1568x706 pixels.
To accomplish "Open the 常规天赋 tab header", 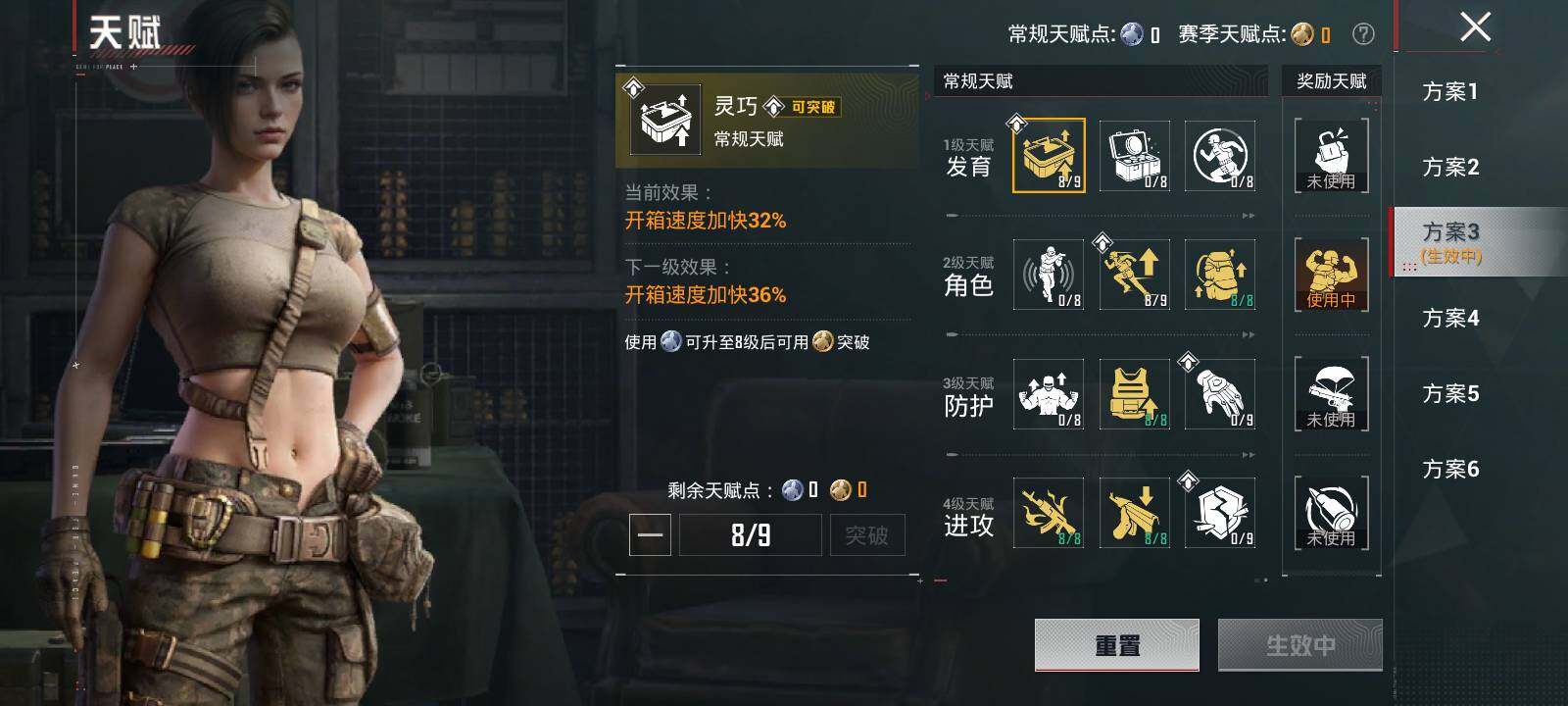I will tap(978, 81).
